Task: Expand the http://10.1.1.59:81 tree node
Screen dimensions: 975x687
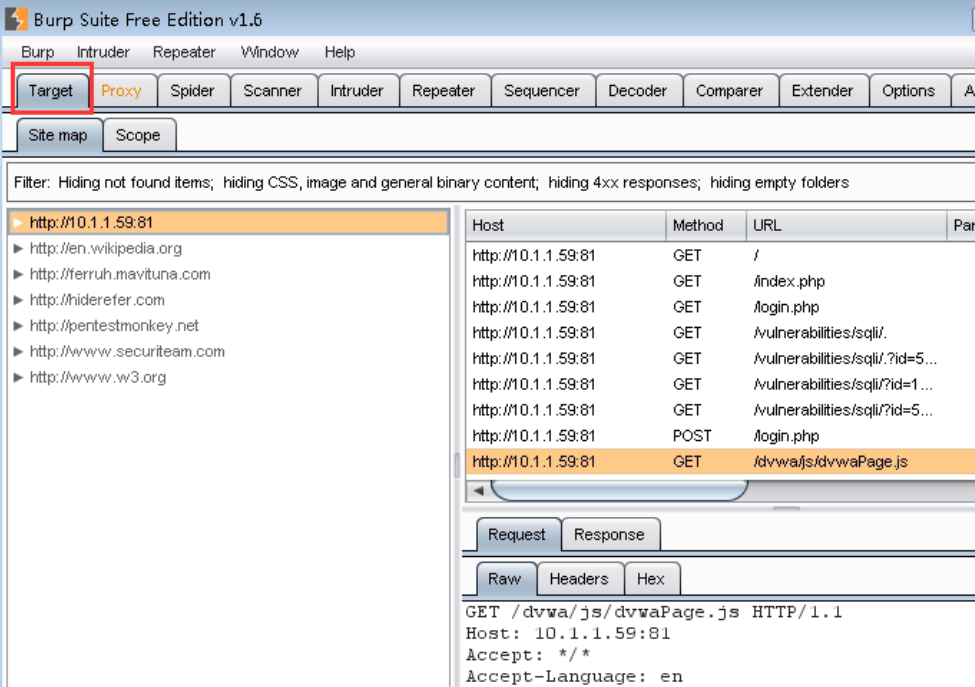Action: (18, 223)
